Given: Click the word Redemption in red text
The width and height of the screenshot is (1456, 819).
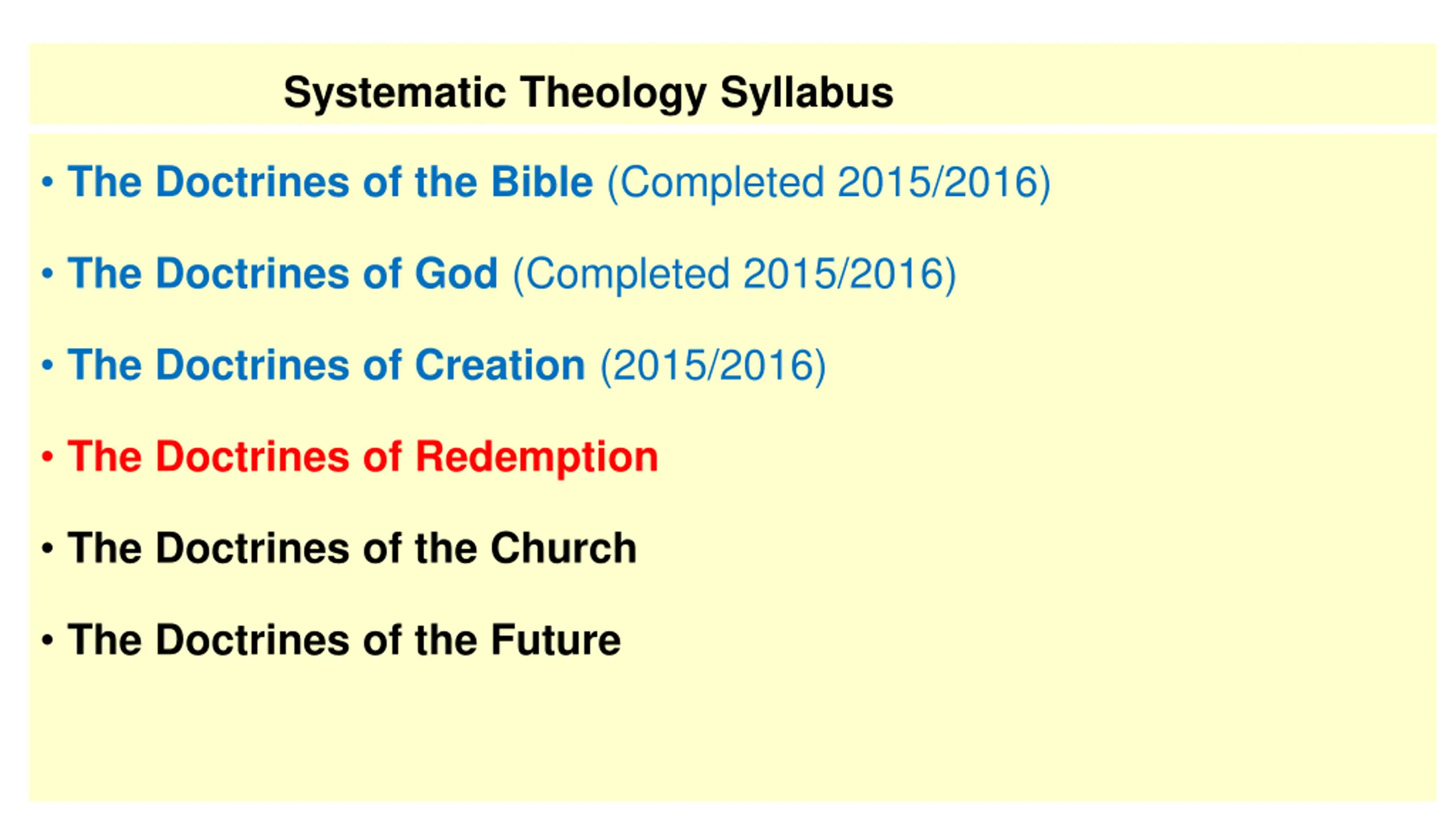Looking at the screenshot, I should (x=537, y=457).
